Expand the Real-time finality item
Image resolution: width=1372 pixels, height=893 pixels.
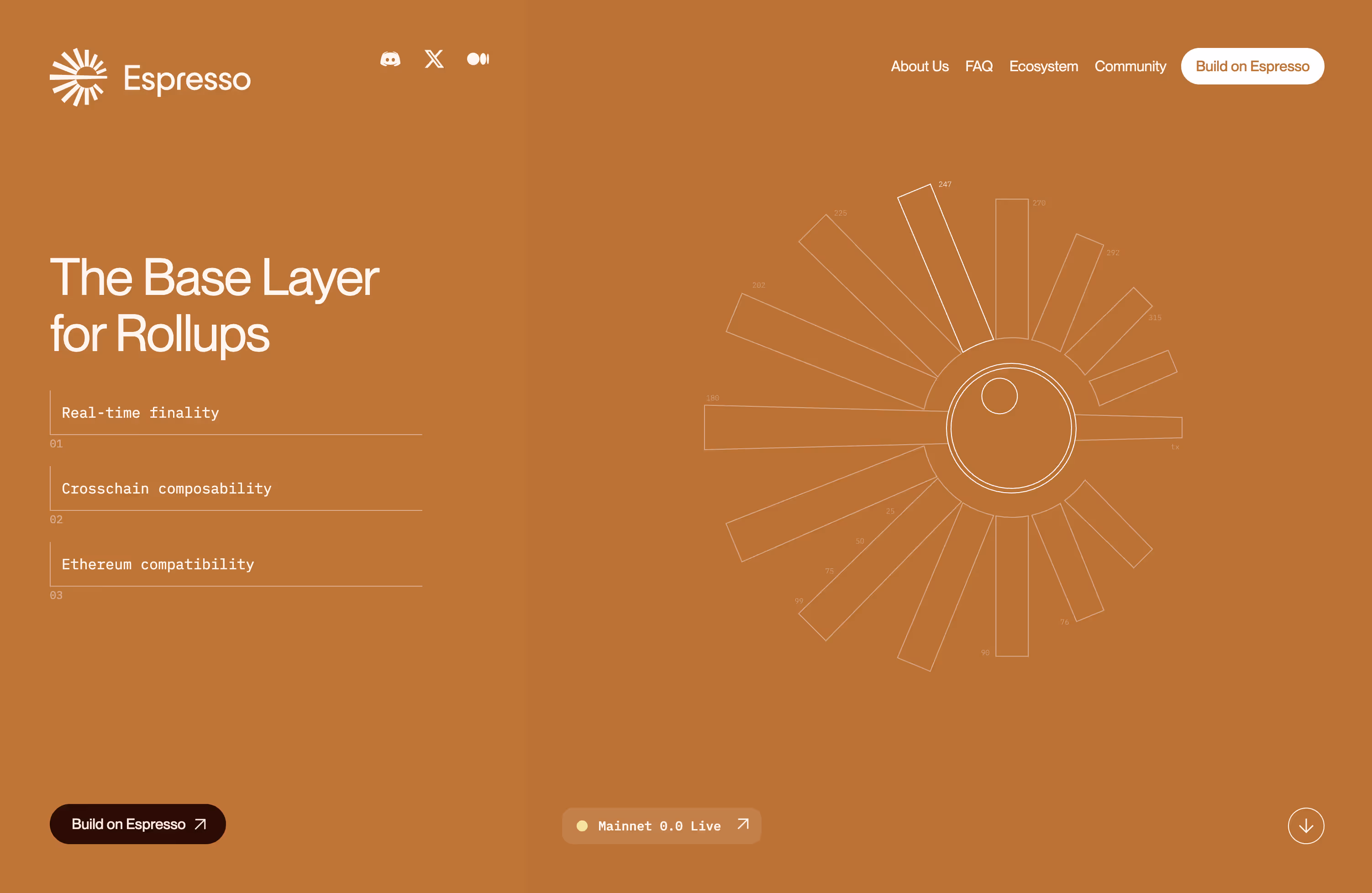click(140, 413)
